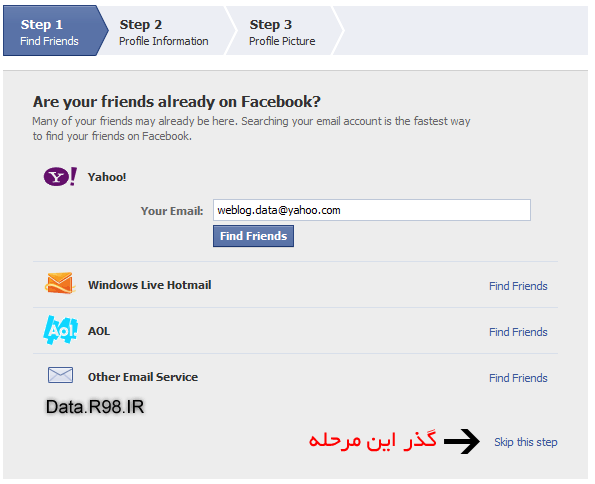Image resolution: width=595 pixels, height=484 pixels.
Task: Click the Yahoo! purple logo icon
Action: click(x=60, y=177)
